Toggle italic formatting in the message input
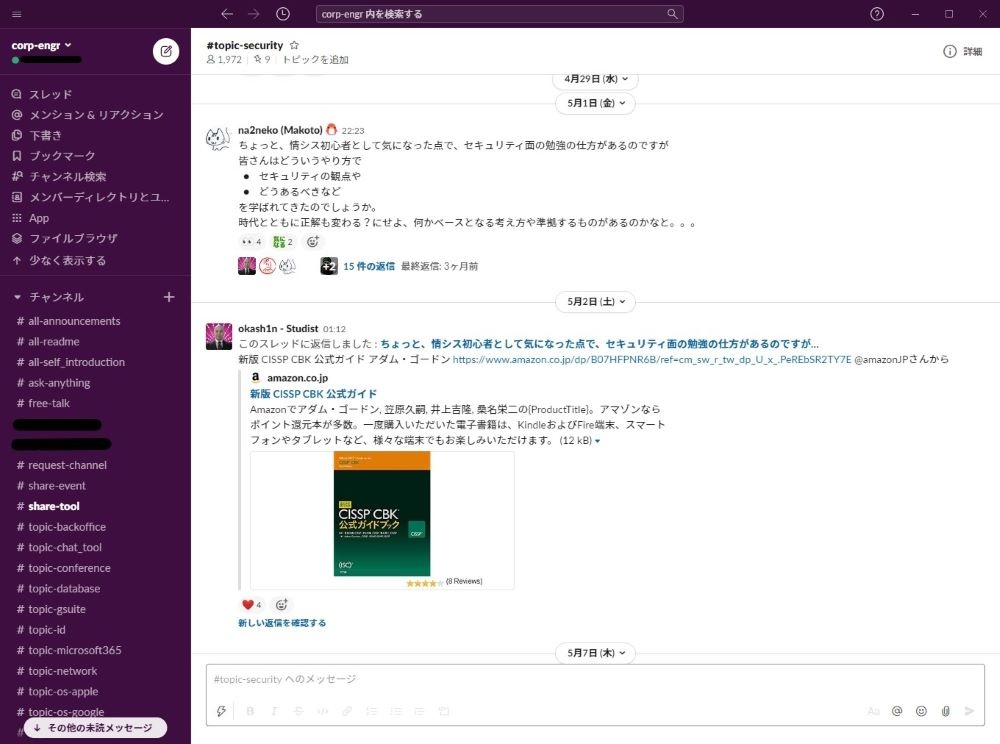 click(x=273, y=711)
